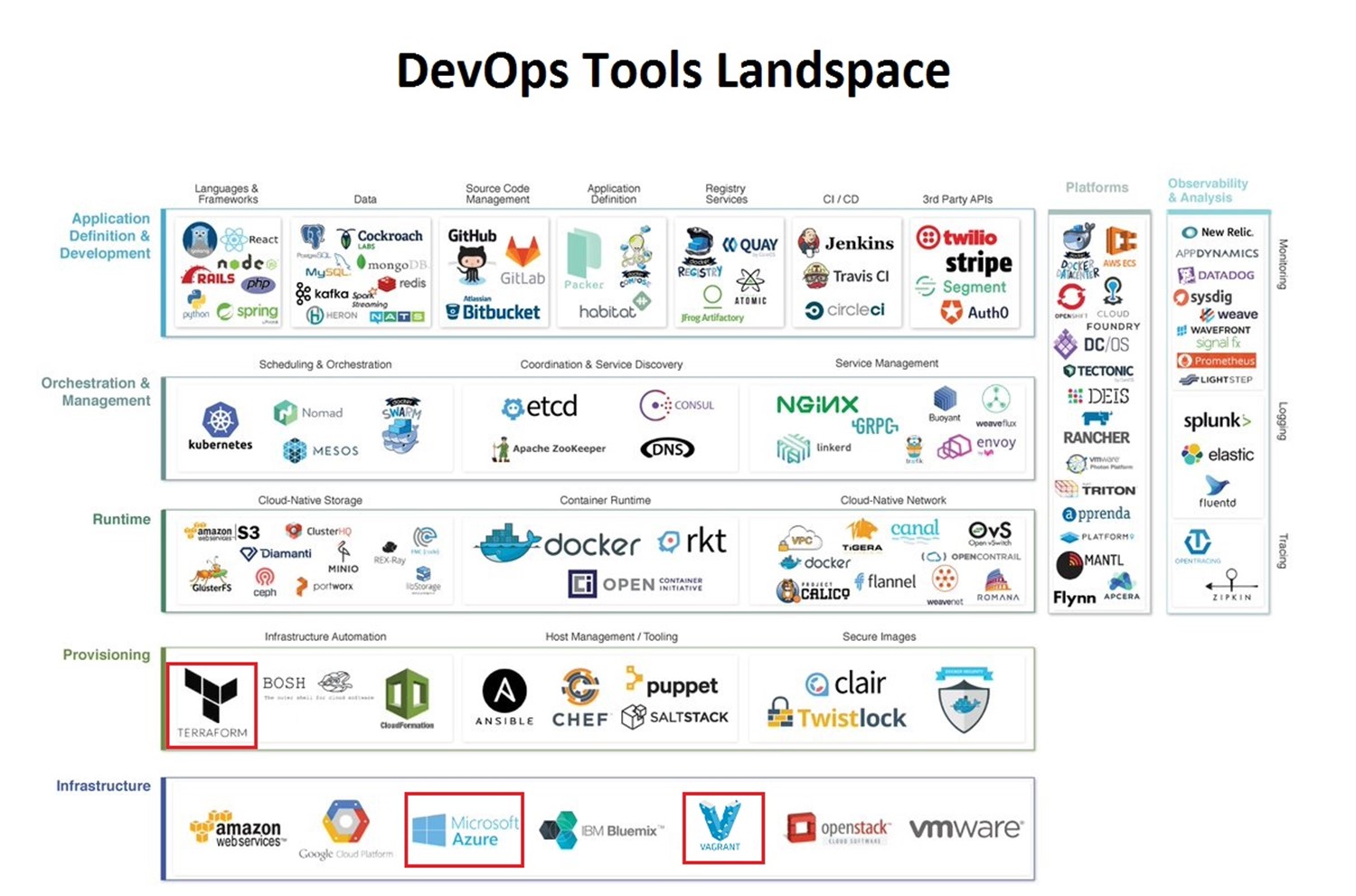Click the "Provisioning" row label
The height and width of the screenshot is (896, 1356).
pyautogui.click(x=107, y=655)
